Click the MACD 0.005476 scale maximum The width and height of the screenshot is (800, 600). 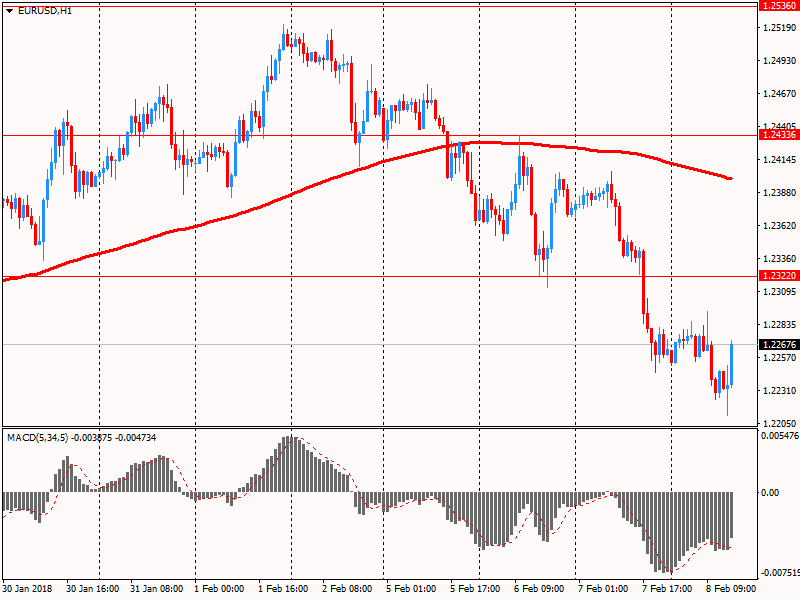(780, 435)
